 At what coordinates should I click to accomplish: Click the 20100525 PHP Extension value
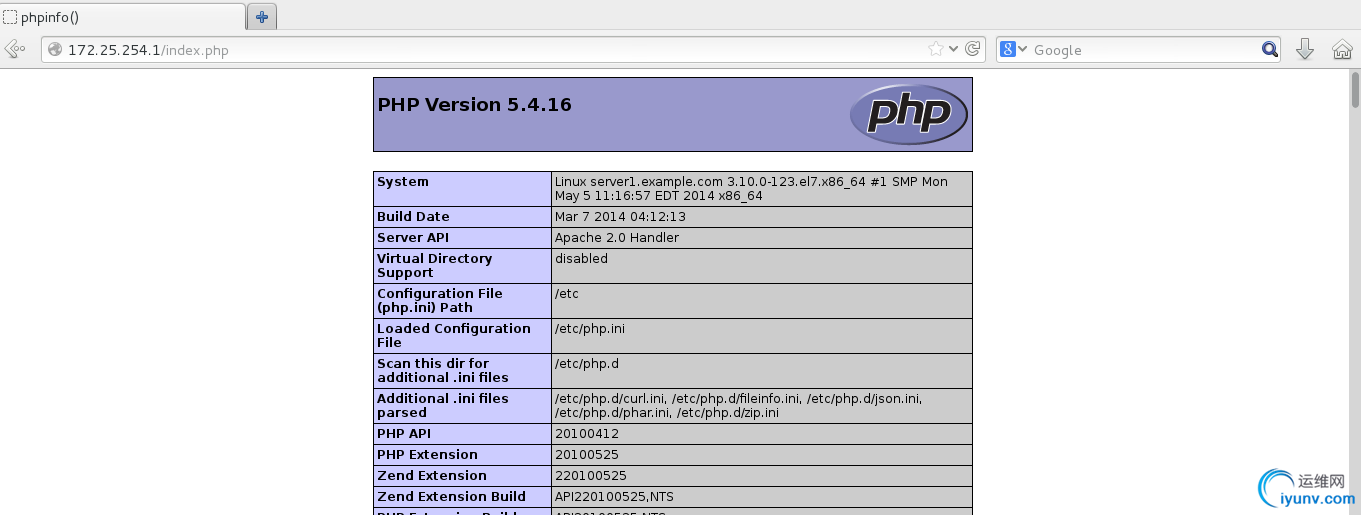coord(587,455)
